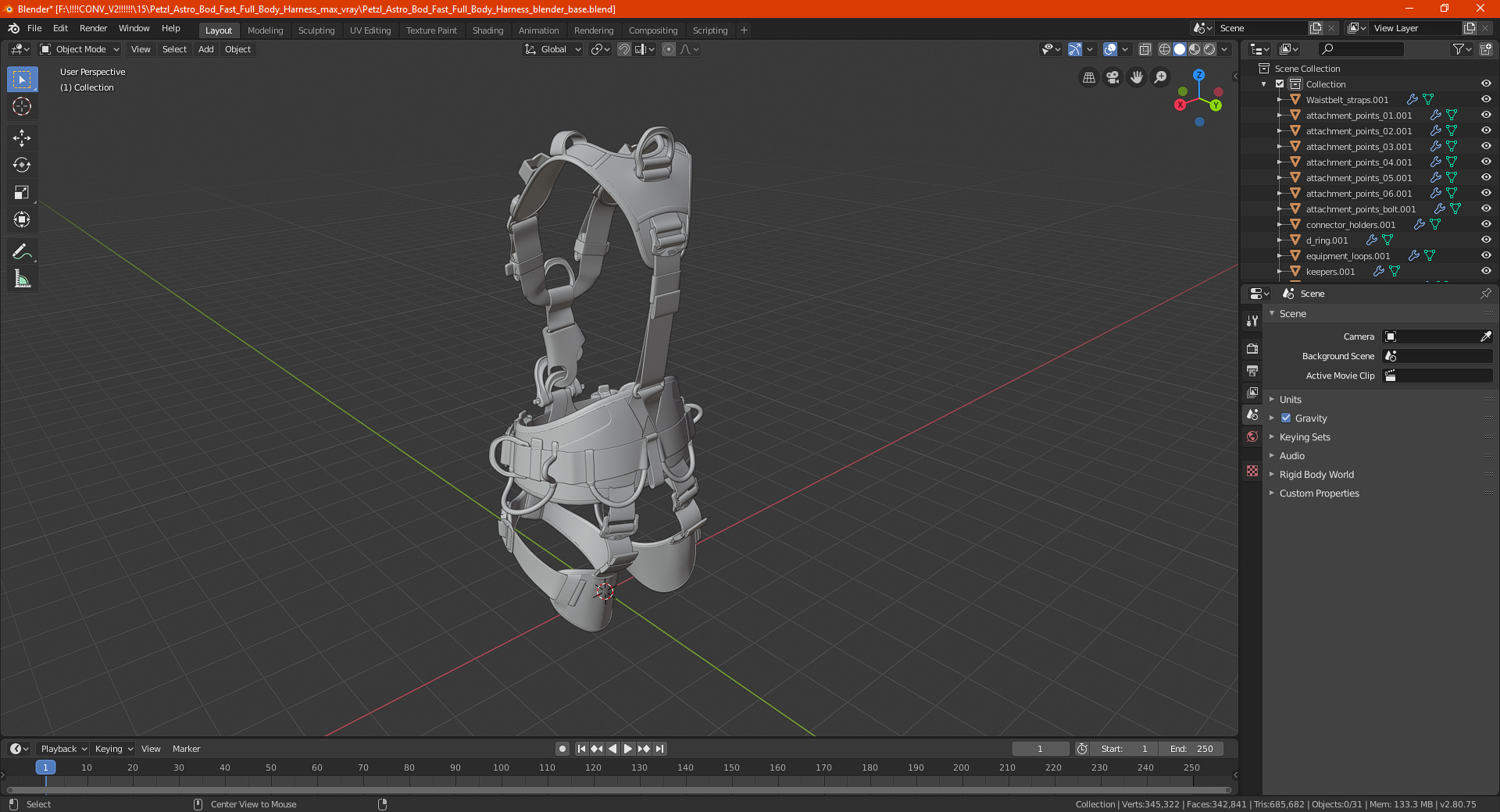Disable the Gravity checkbox
Screen dimensions: 1500x812
point(1286,418)
